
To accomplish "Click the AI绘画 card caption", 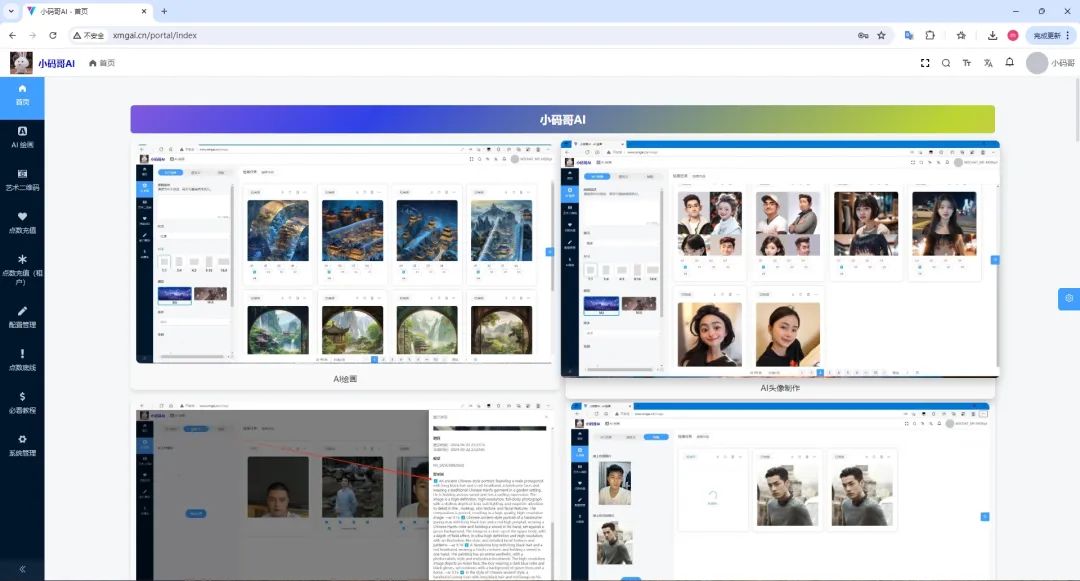I will (344, 379).
